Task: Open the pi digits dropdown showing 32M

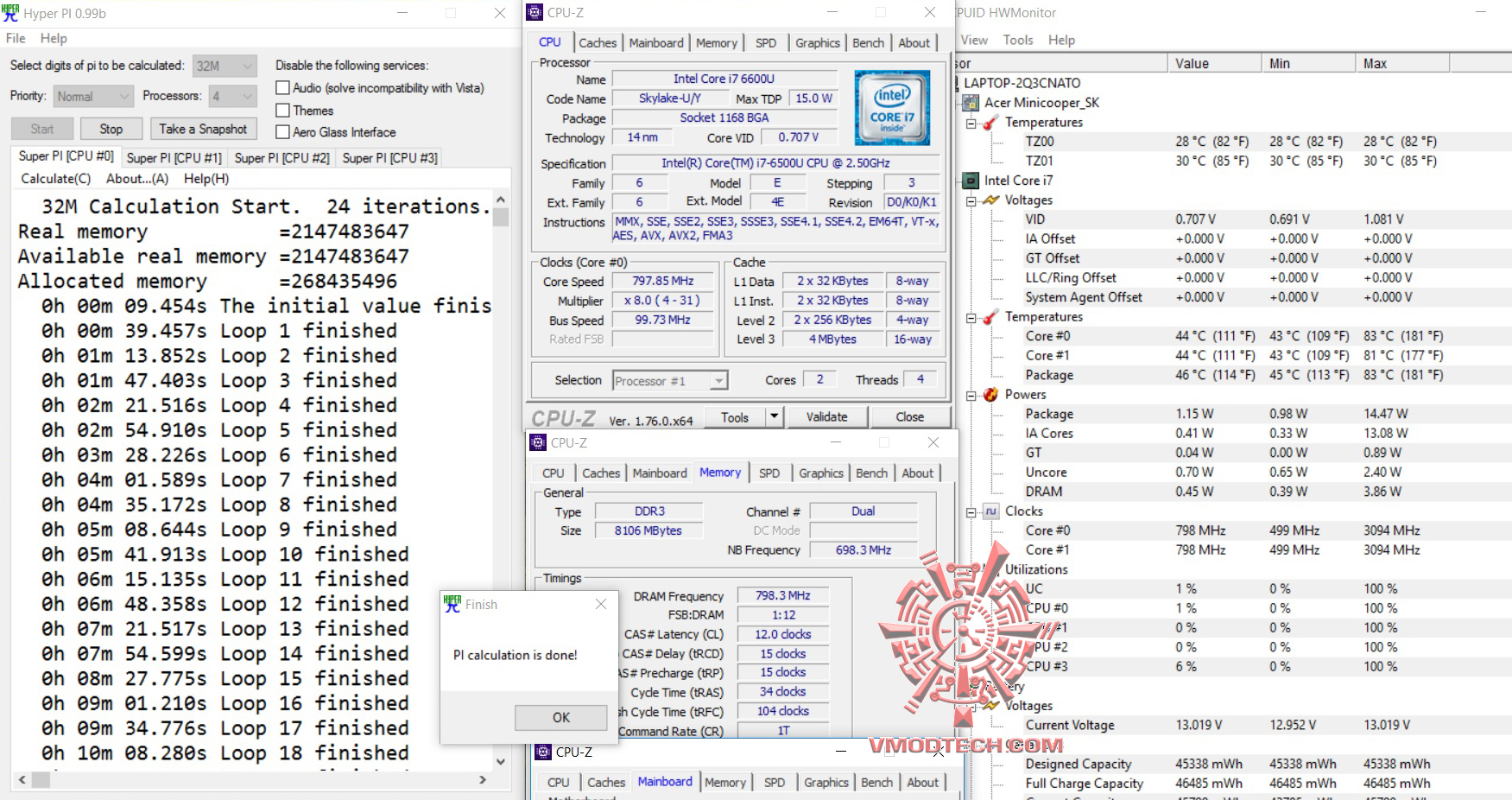Action: pos(248,65)
